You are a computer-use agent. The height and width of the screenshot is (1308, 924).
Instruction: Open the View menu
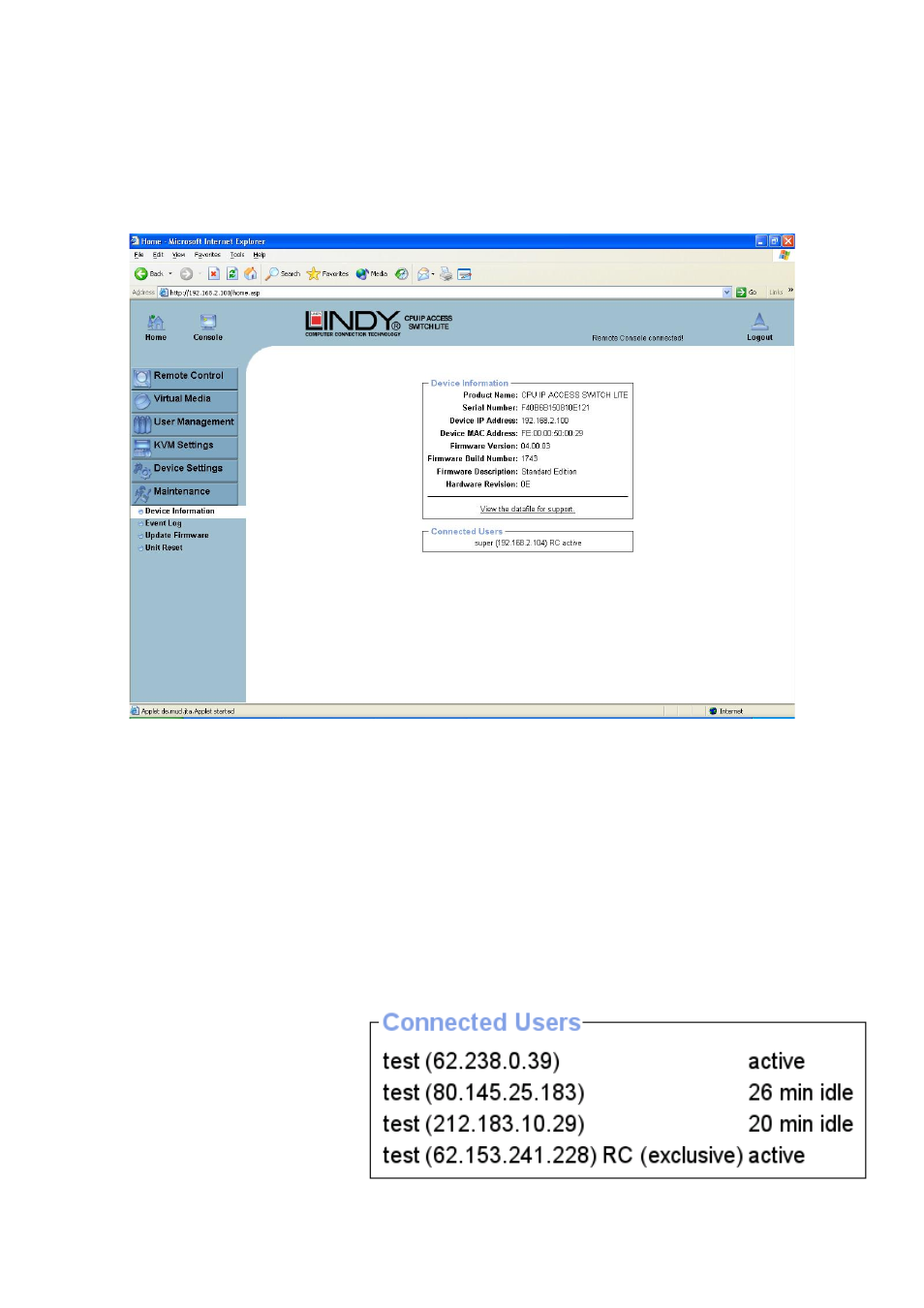click(x=179, y=255)
